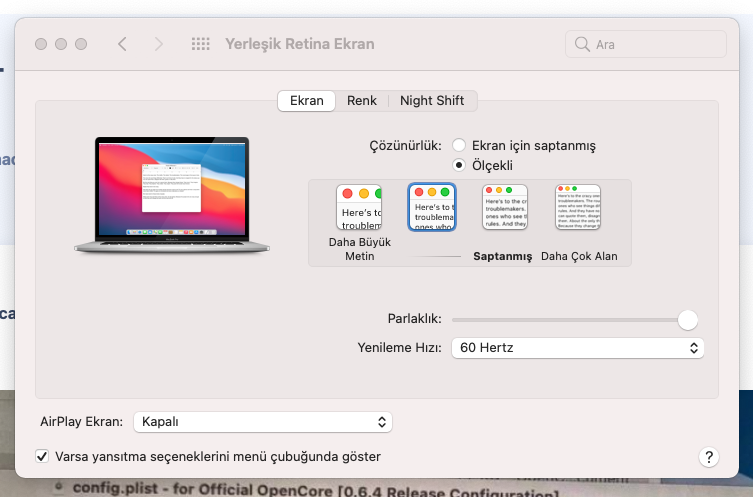Choose the Saptanmış resolution thumbnail
The height and width of the screenshot is (497, 753).
[x=504, y=208]
